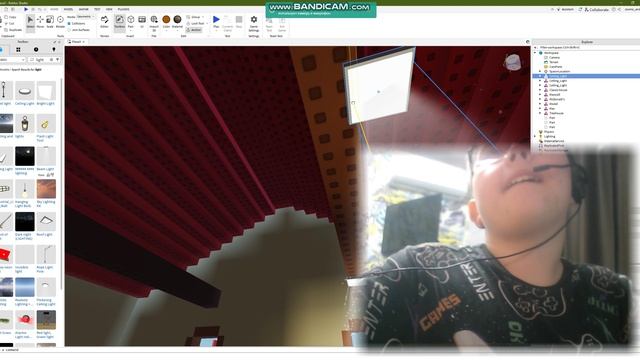Click the quick-access Play arrow in title bar

[x=26, y=9]
